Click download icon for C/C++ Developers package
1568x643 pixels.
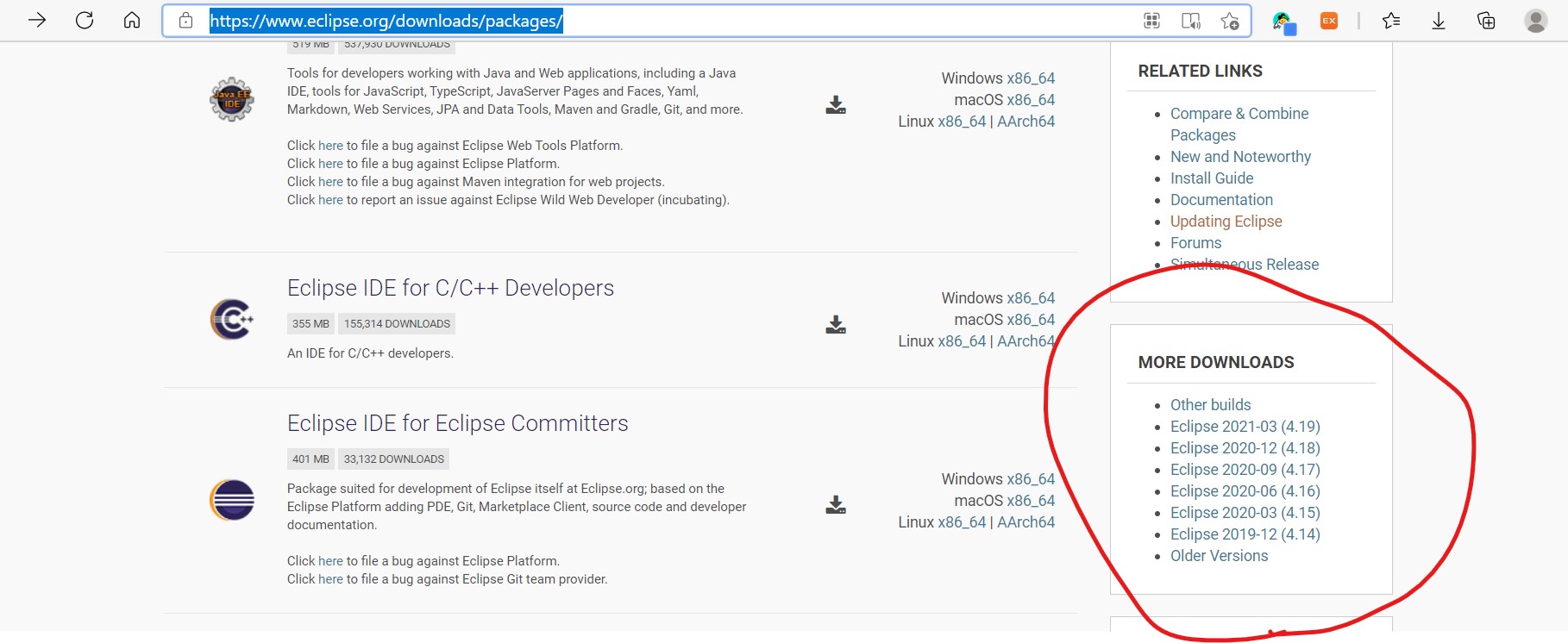[x=836, y=325]
